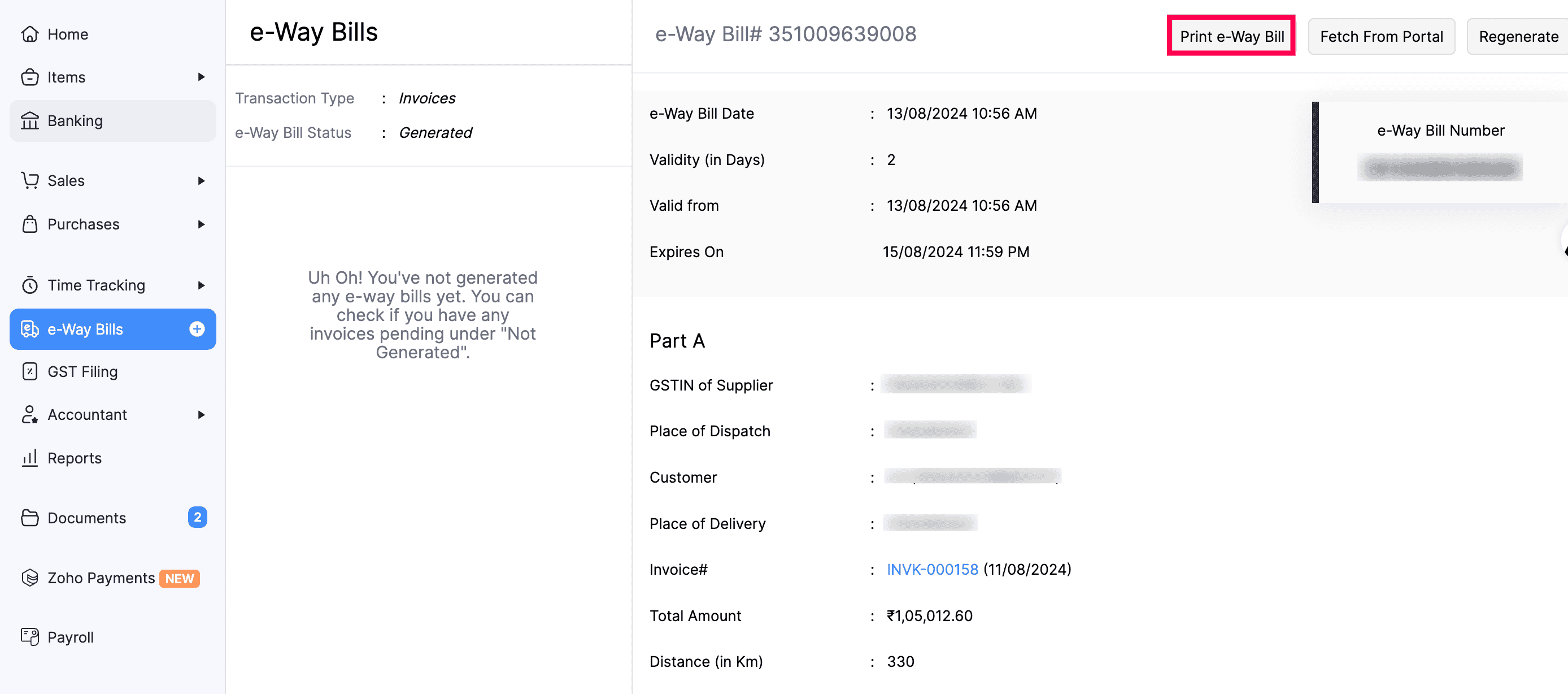This screenshot has width=1568, height=694.
Task: Expand the Accountant submenu arrow
Action: click(201, 415)
